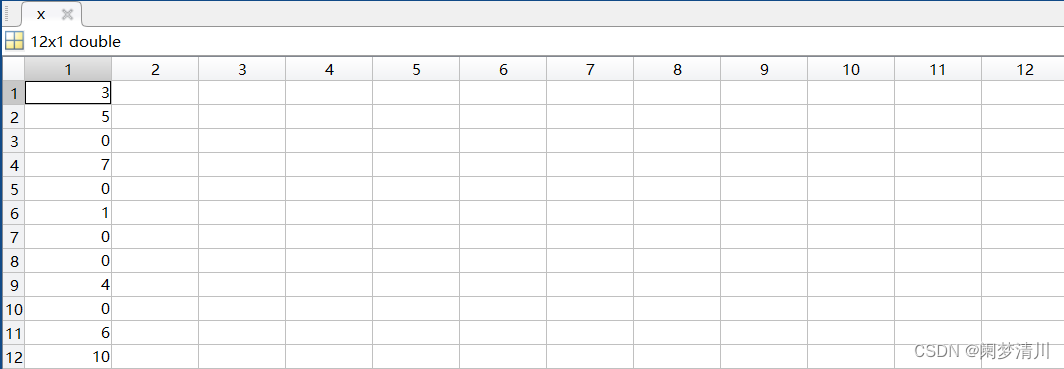Select the select-all corner cell of grid
This screenshot has height=369, width=1064.
pos(14,69)
